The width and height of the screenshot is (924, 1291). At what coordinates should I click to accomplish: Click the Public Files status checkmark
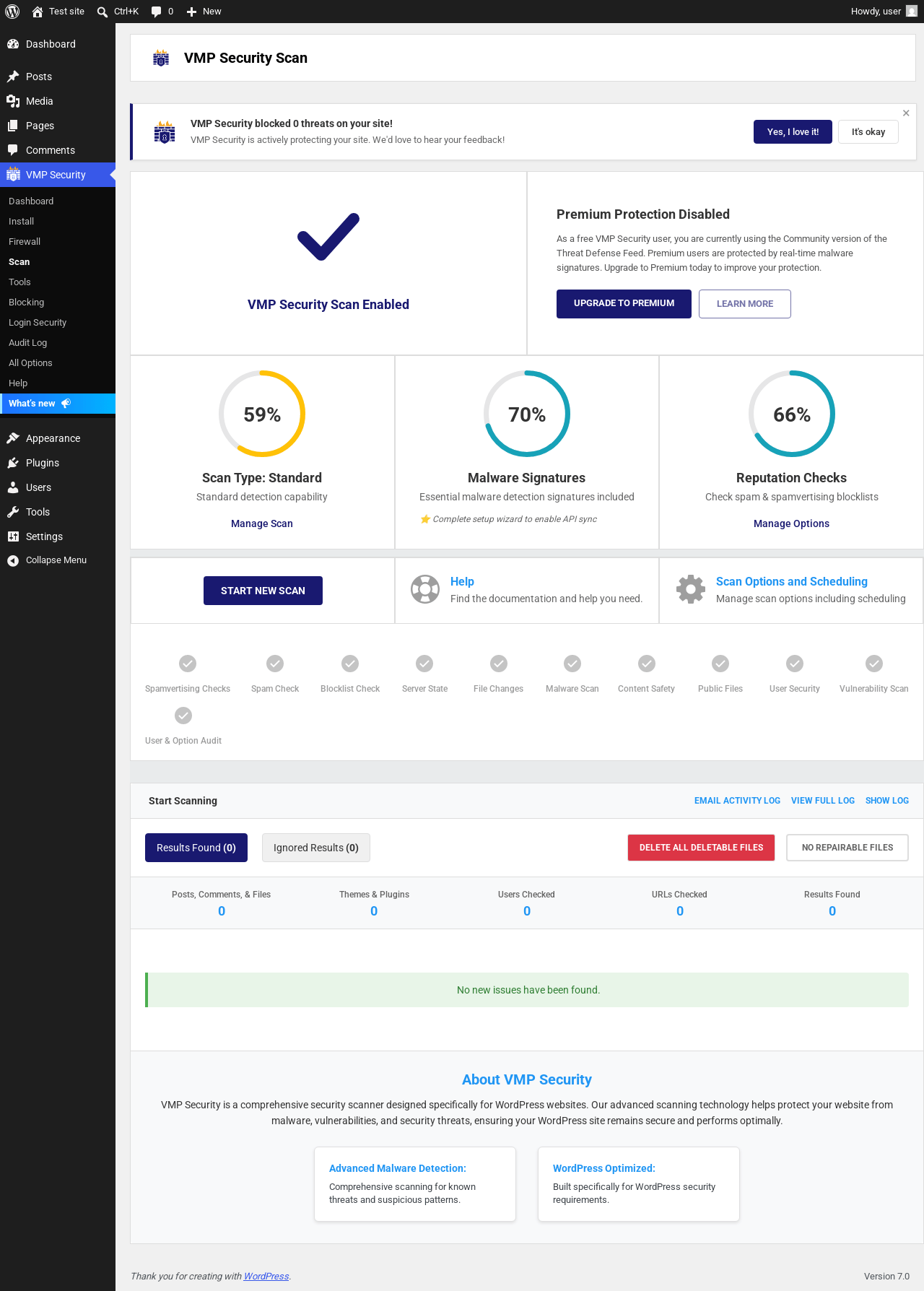pos(720,664)
